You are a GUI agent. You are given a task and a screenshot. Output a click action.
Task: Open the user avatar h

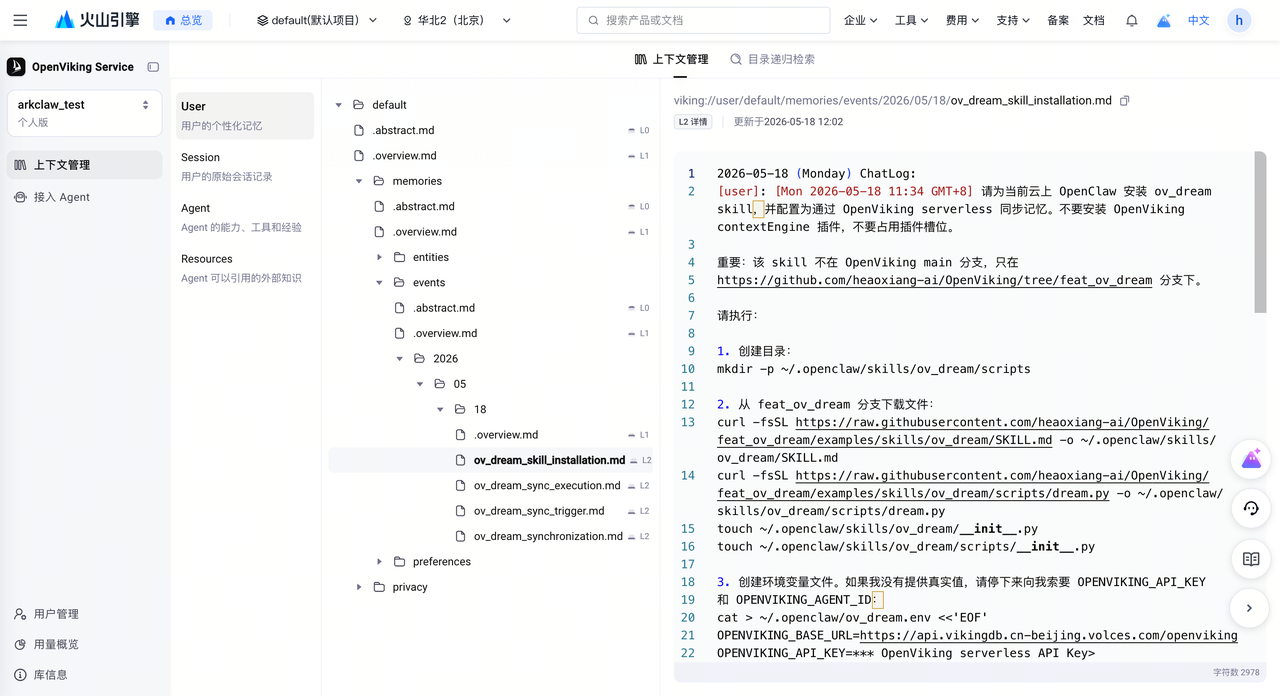(1239, 20)
